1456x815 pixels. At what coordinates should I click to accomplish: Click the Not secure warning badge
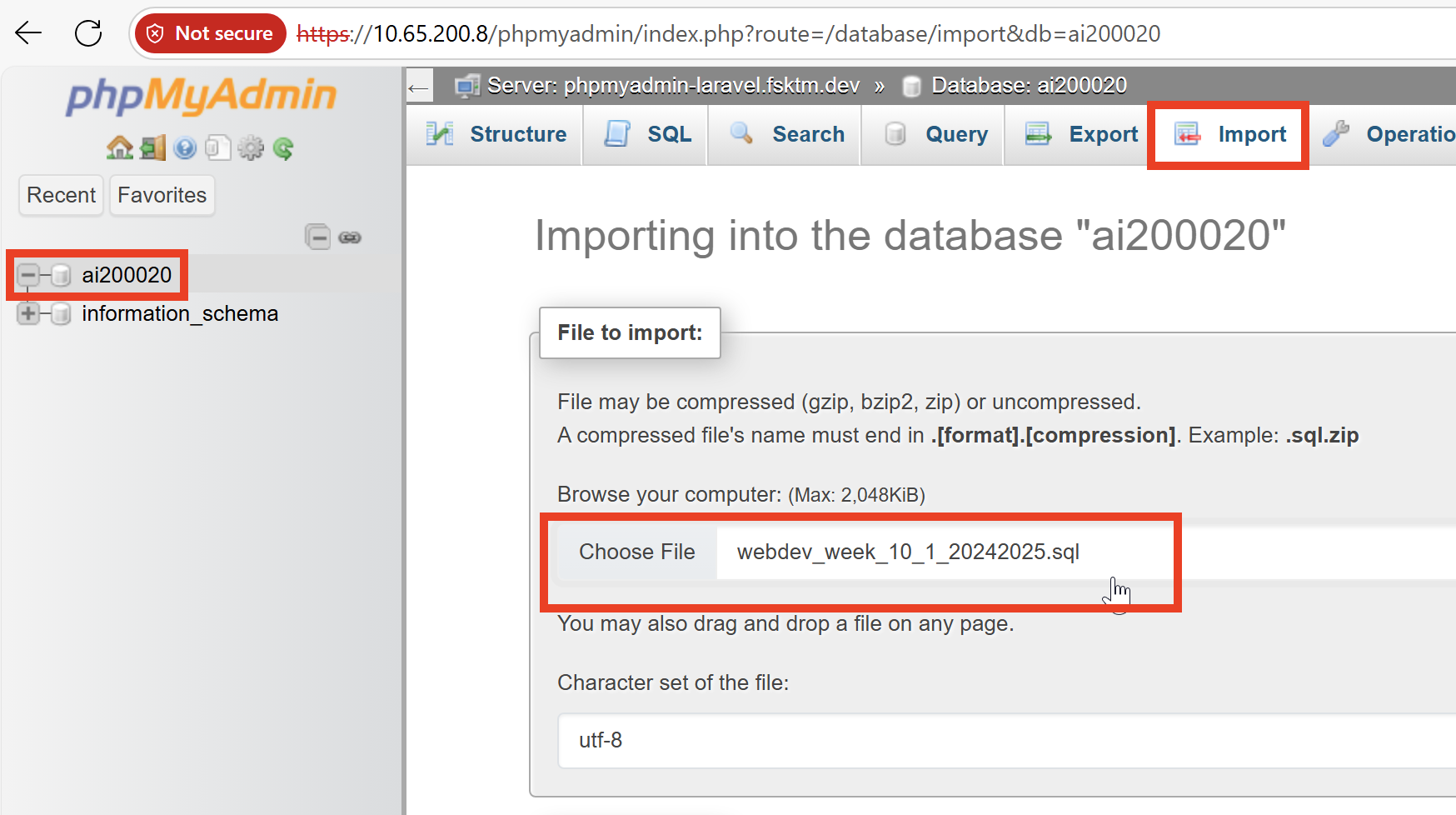point(211,33)
